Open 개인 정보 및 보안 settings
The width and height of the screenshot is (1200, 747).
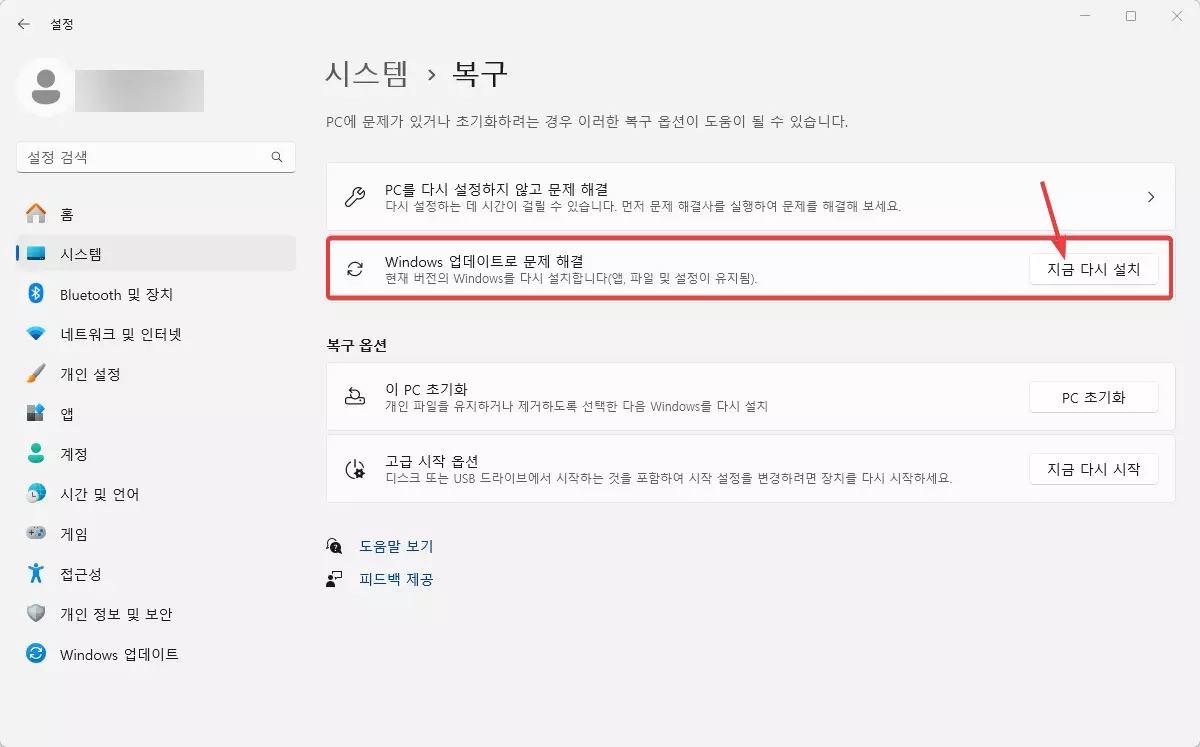pyautogui.click(x=118, y=614)
